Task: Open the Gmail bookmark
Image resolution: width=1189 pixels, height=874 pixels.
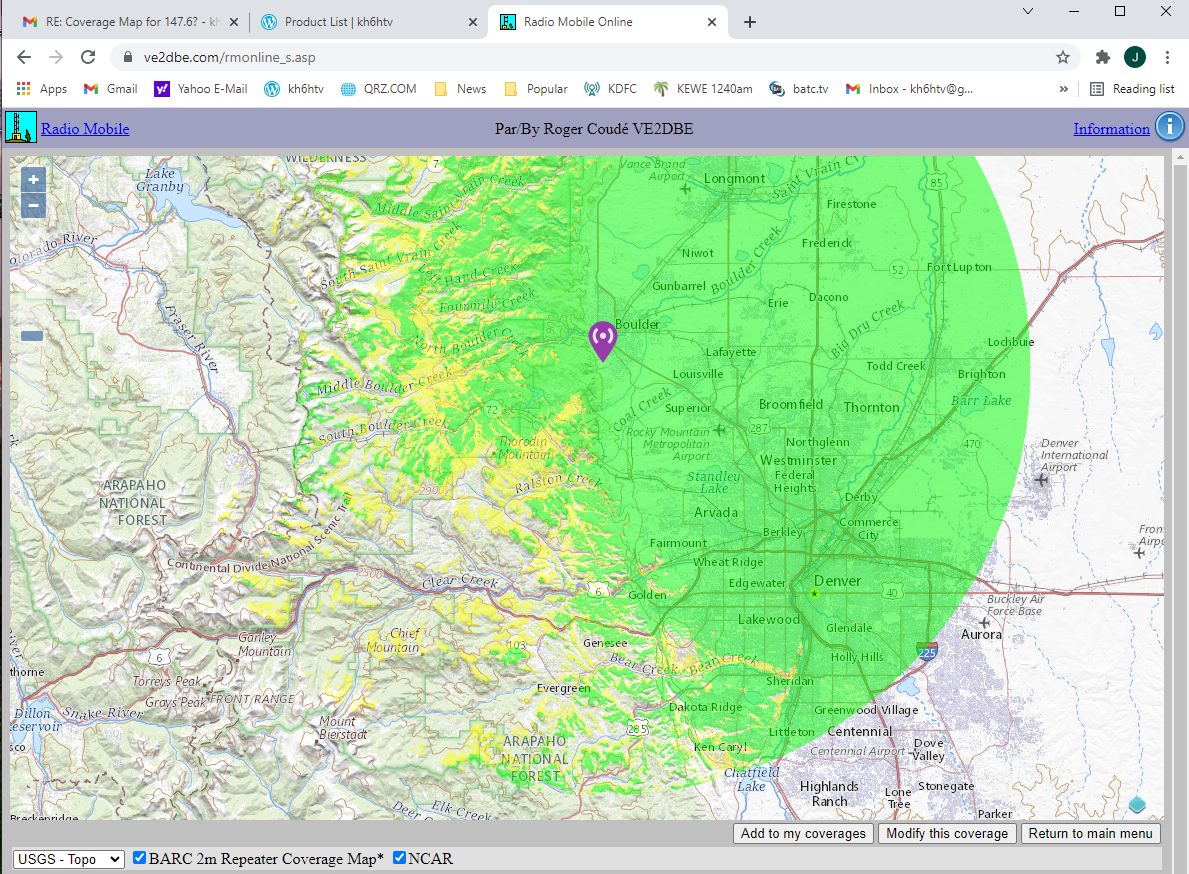Action: point(111,89)
